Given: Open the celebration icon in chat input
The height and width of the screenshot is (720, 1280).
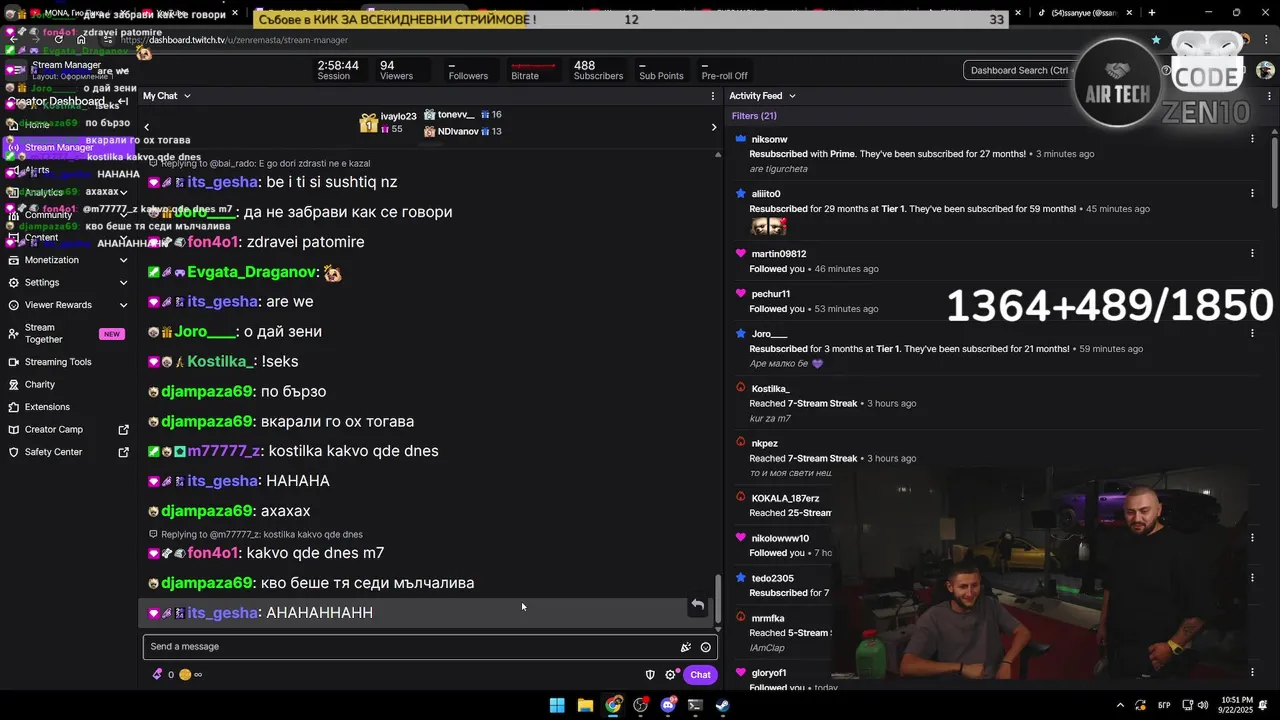Looking at the screenshot, I should click(685, 647).
